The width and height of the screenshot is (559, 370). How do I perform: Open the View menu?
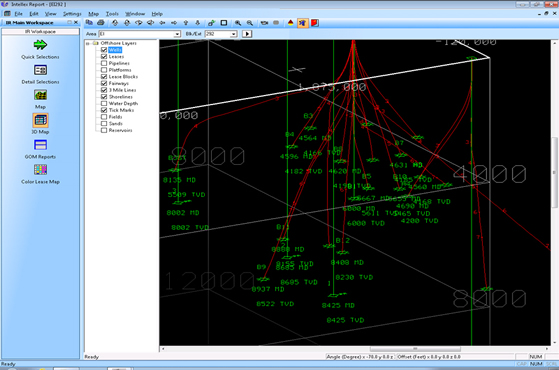point(51,14)
